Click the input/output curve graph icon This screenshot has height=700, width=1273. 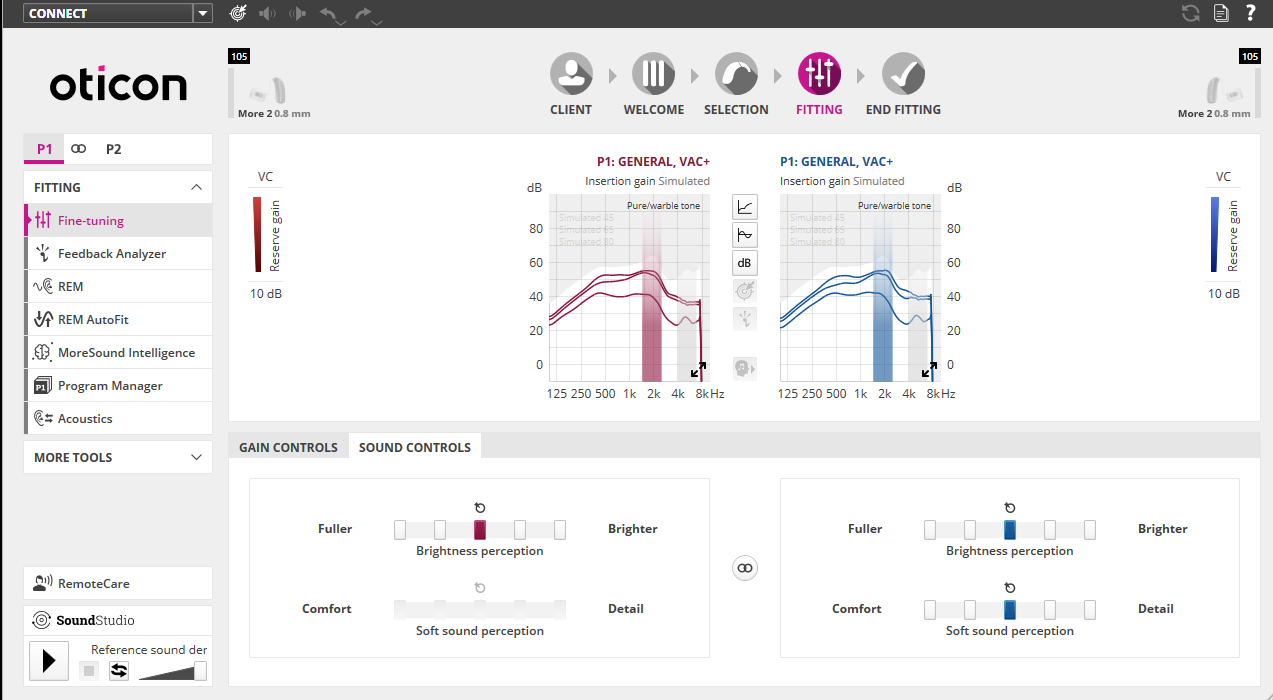(x=745, y=207)
